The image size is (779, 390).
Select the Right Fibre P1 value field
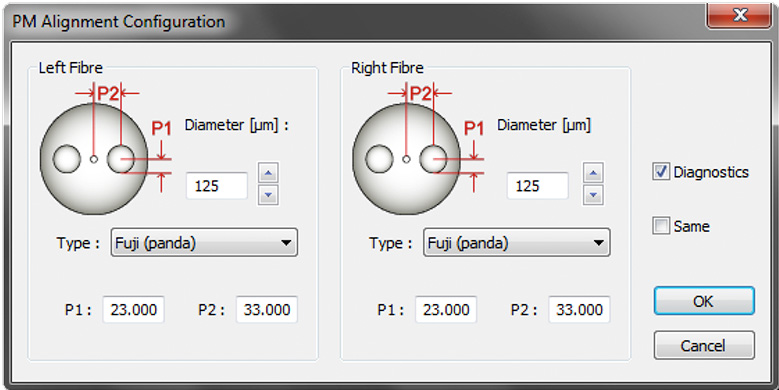coord(446,310)
